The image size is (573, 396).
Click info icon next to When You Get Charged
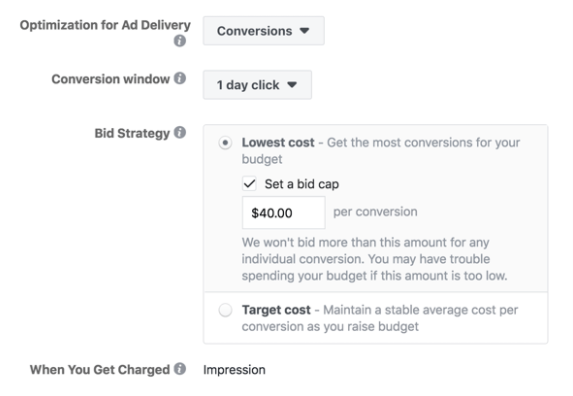pyautogui.click(x=180, y=369)
